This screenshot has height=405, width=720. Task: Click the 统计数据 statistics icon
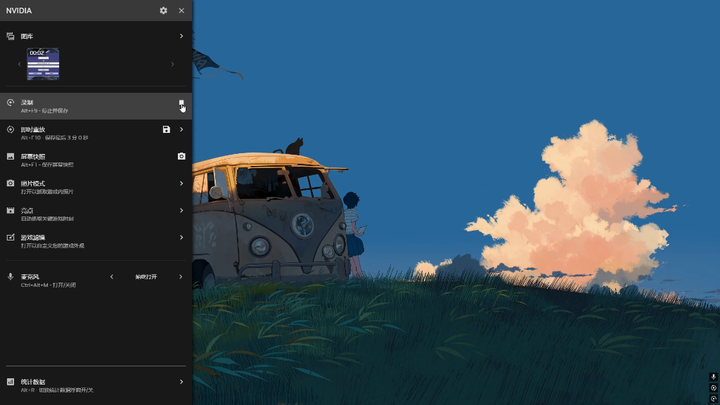pos(11,382)
